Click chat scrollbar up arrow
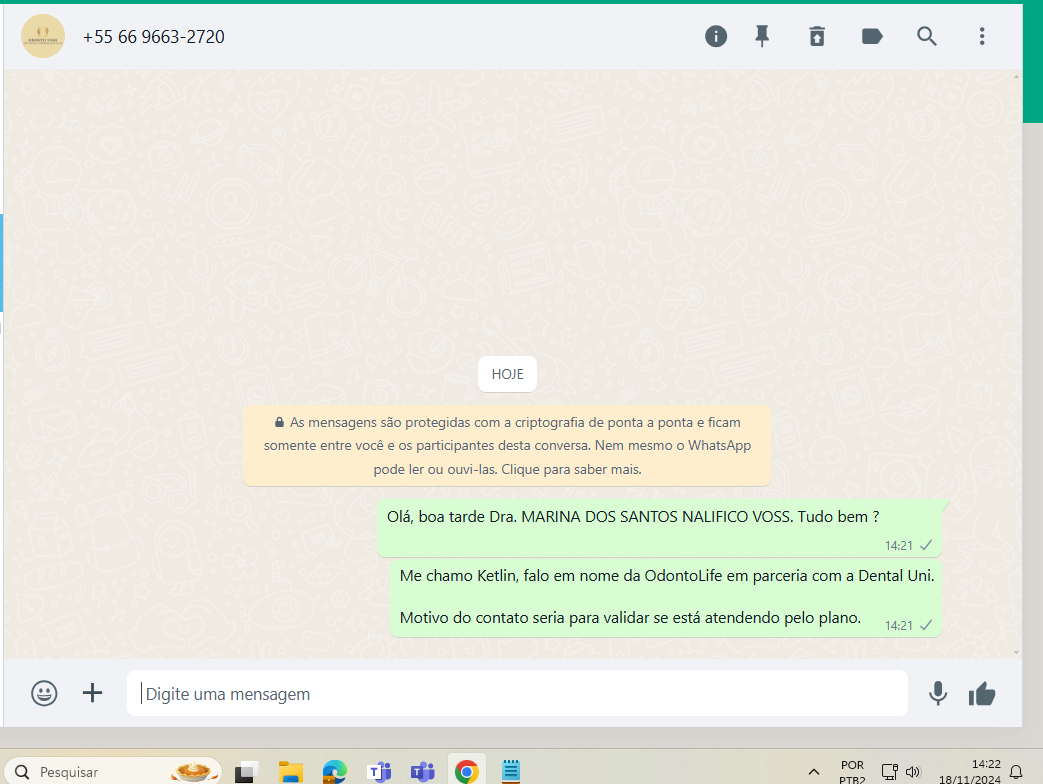This screenshot has width=1043, height=784. click(x=1016, y=76)
